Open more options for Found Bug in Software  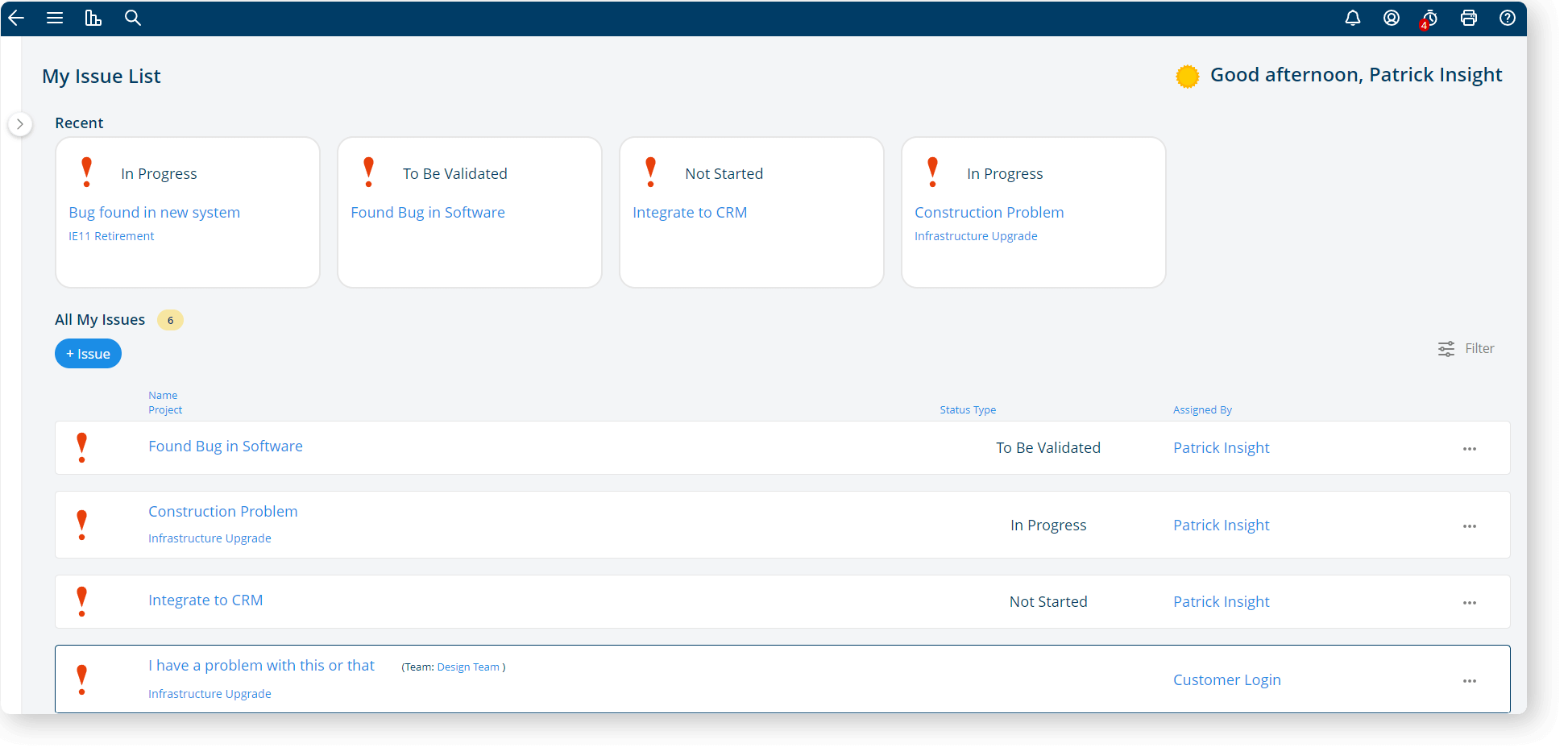pos(1470,449)
